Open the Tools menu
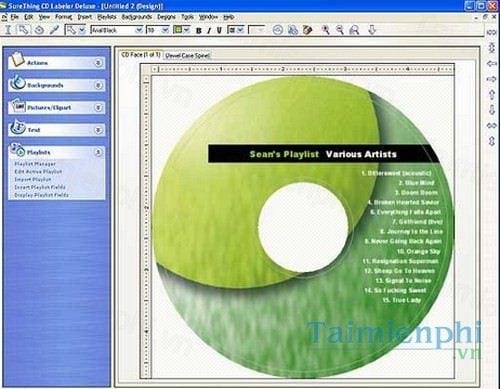 187,17
